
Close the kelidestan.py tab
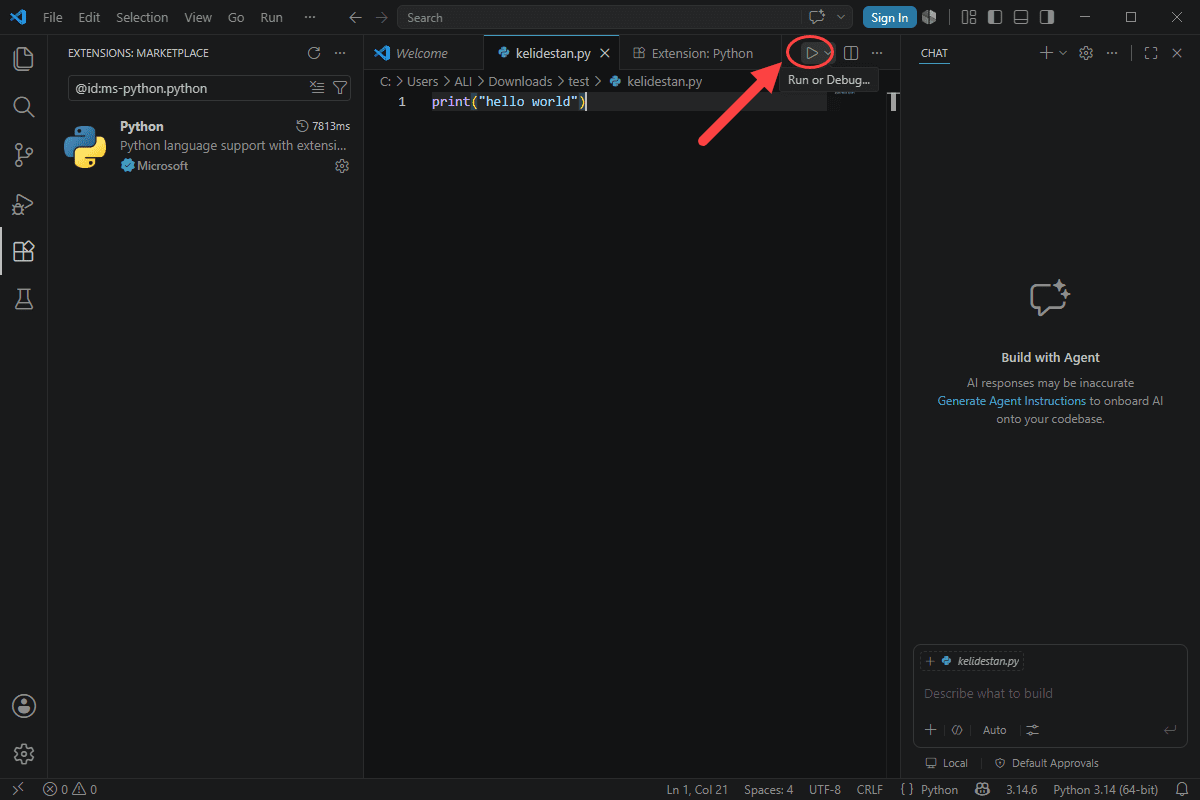coord(604,53)
